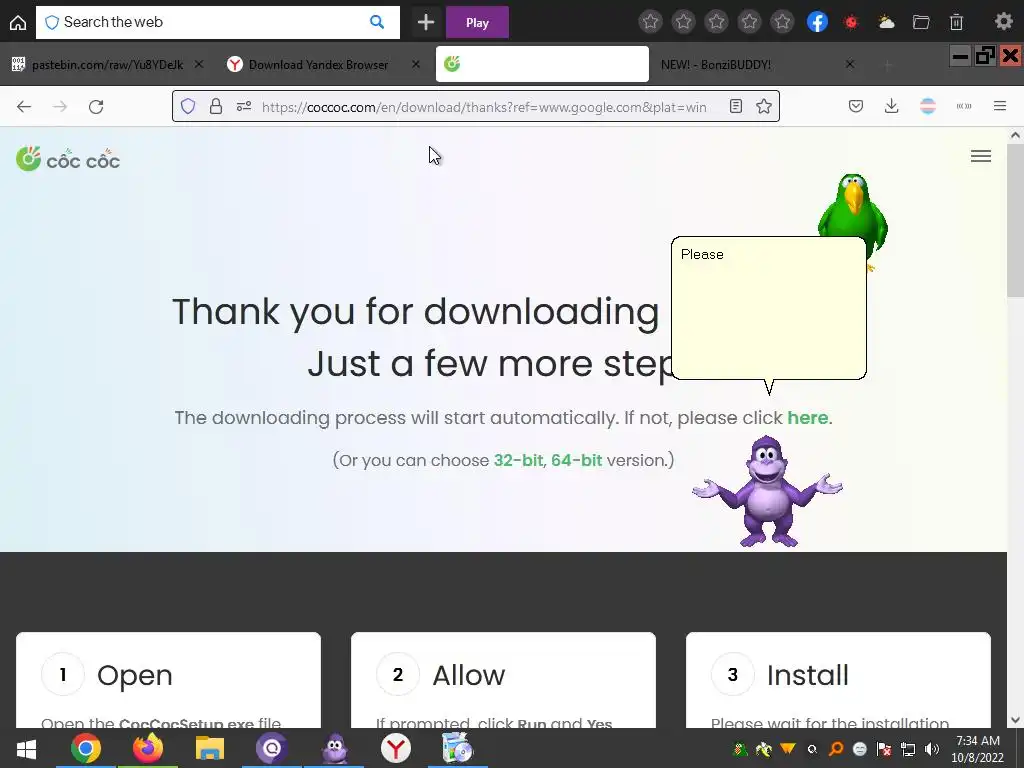Click the purple Play button
1024x768 pixels.
click(477, 22)
